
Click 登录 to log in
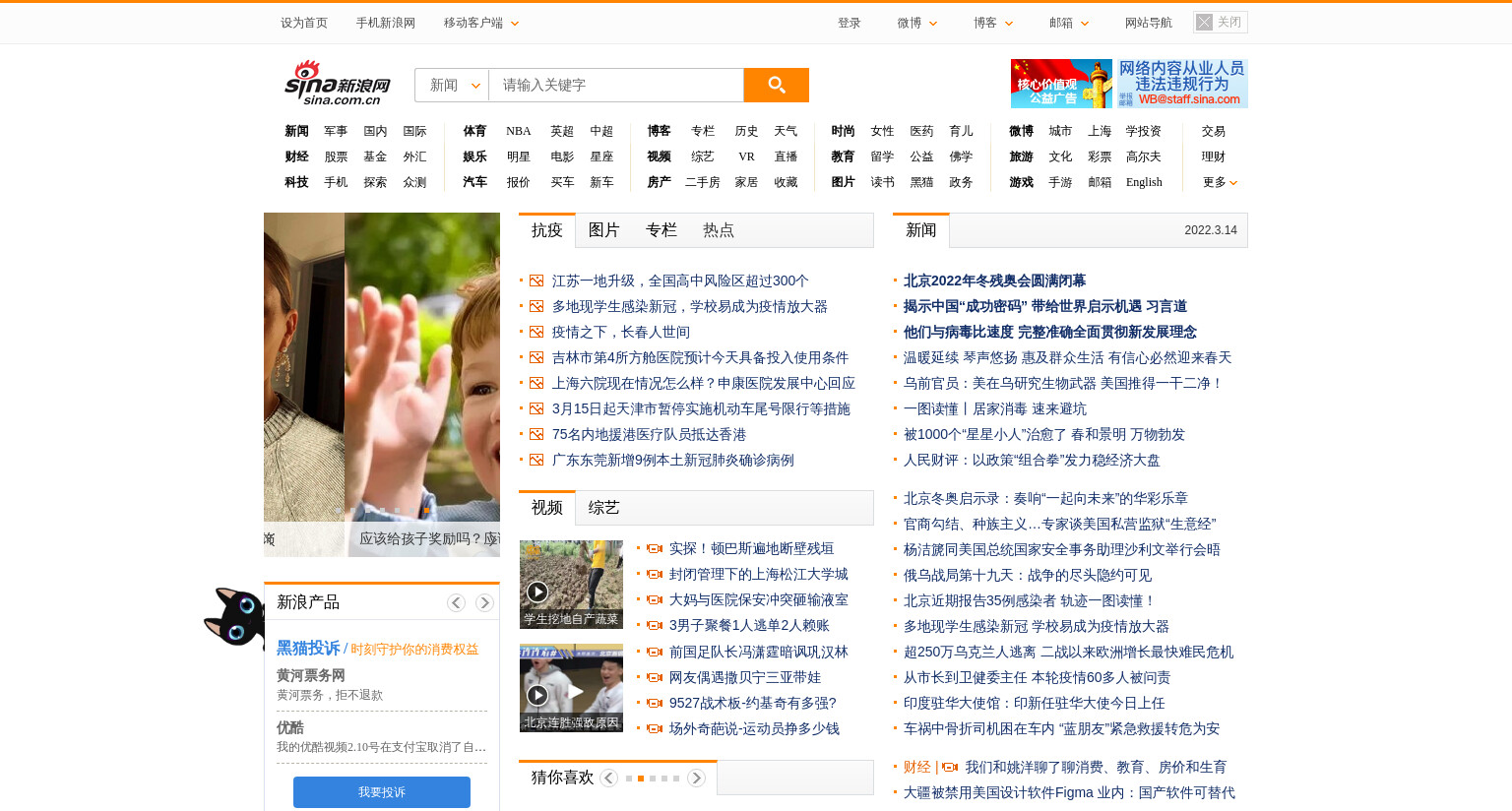tap(850, 23)
